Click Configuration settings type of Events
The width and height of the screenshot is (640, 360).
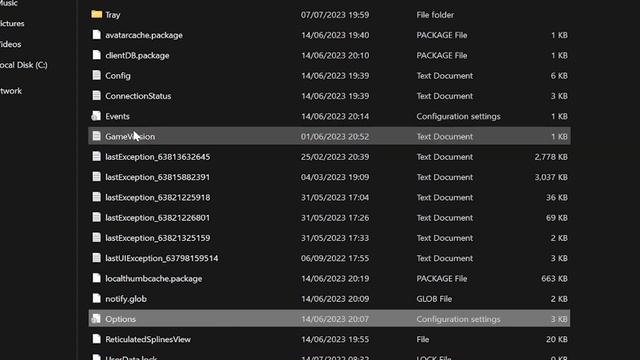coord(458,116)
